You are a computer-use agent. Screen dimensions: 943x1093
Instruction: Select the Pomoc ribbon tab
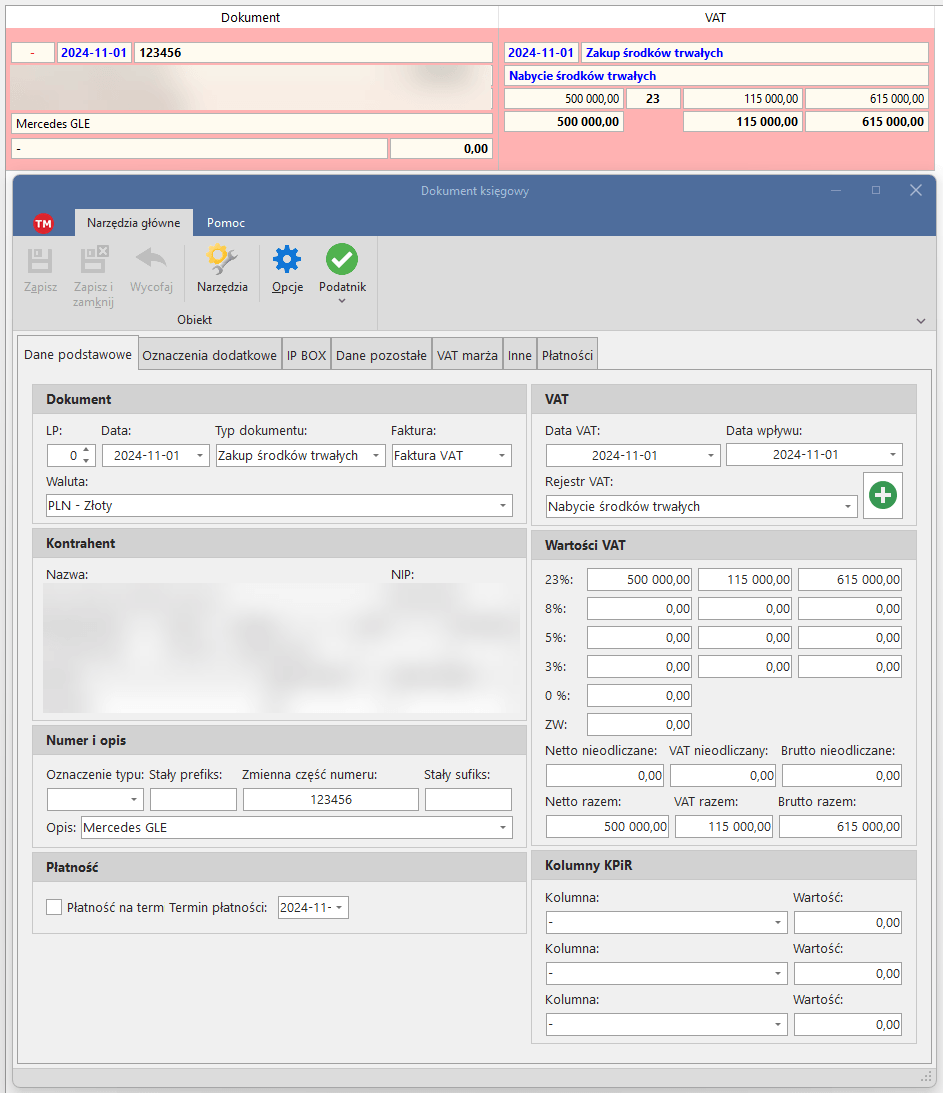(226, 223)
